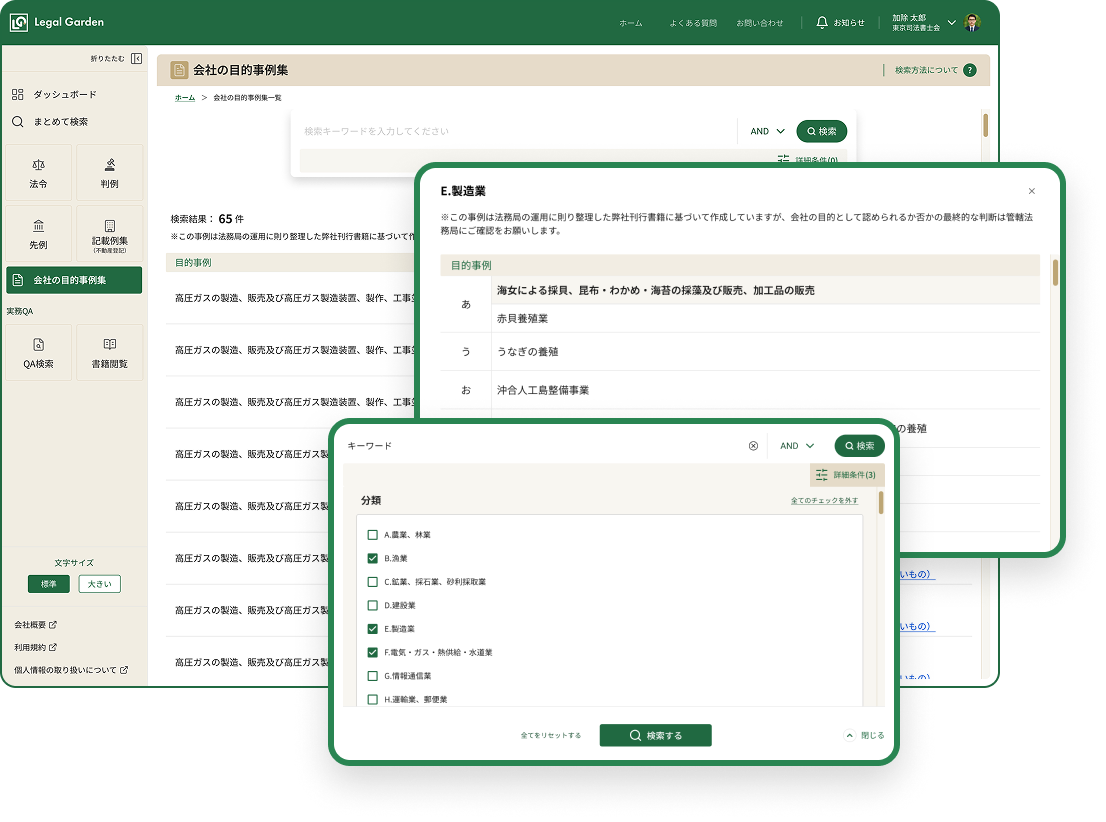1106x822 pixels.
Task: Click the search panel 検索 button
Action: pos(859,446)
